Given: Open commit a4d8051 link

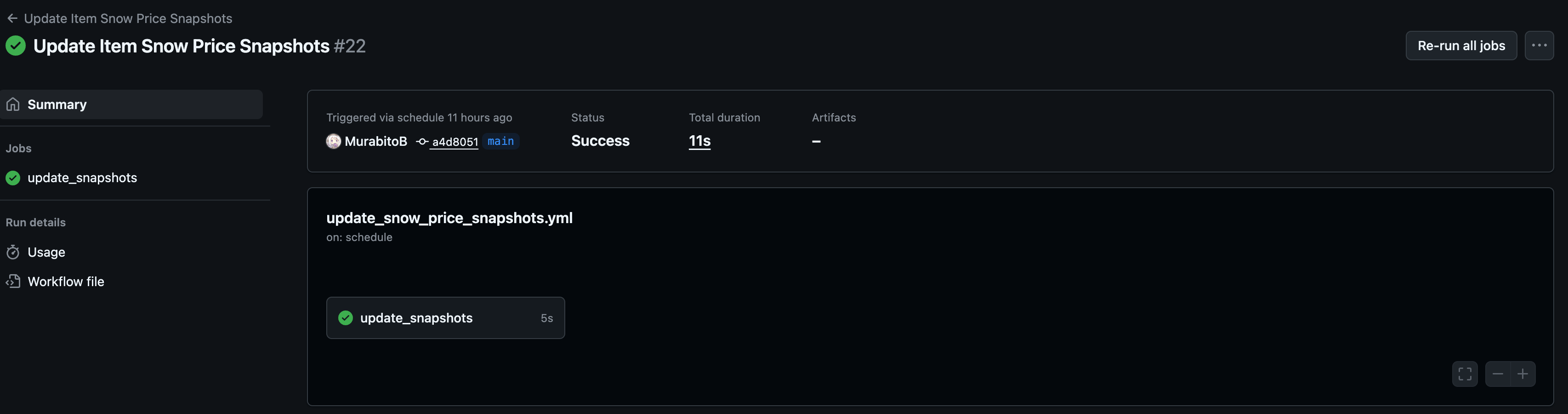Looking at the screenshot, I should click(454, 142).
